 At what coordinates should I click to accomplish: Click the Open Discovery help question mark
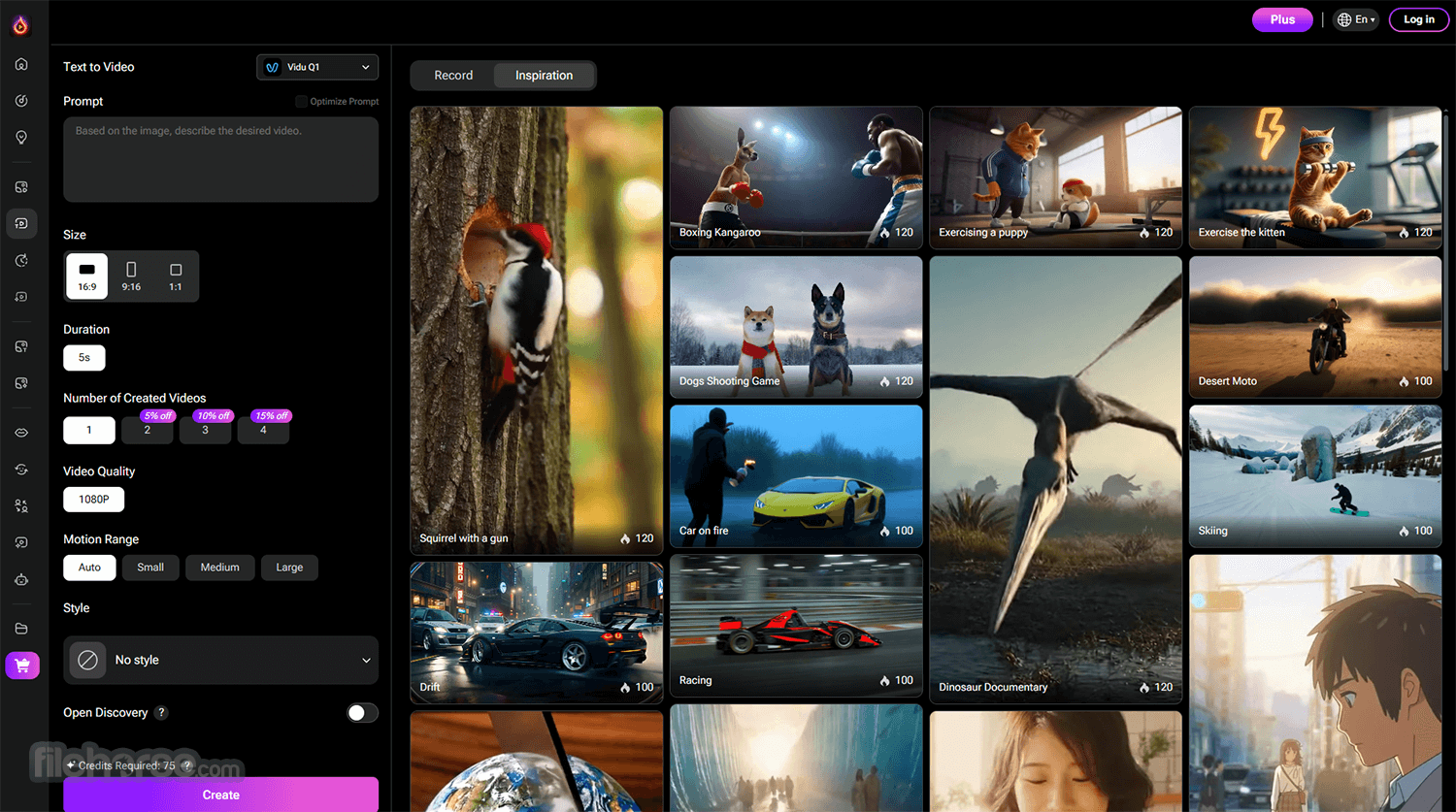point(162,712)
